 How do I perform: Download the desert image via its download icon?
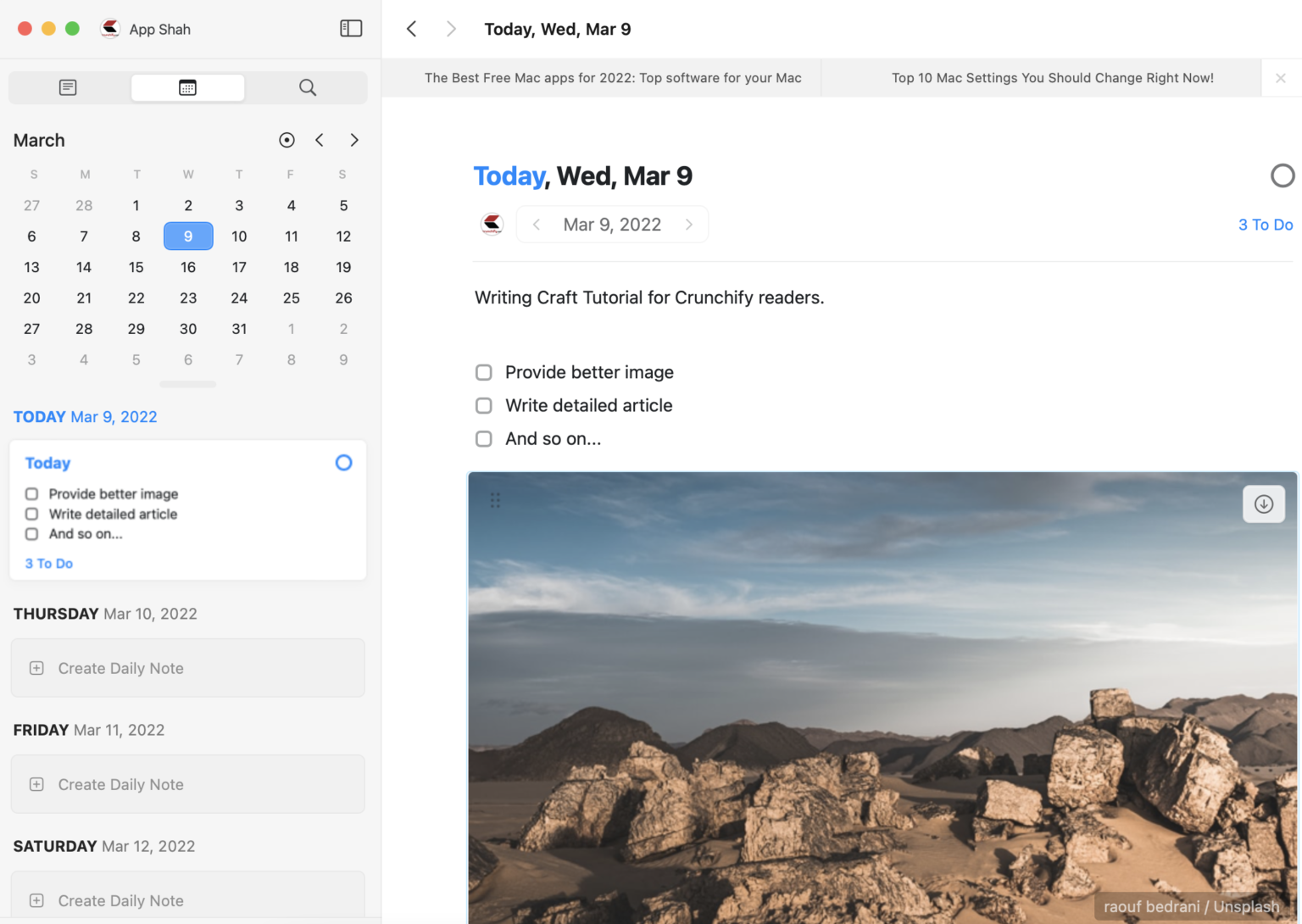click(x=1263, y=504)
